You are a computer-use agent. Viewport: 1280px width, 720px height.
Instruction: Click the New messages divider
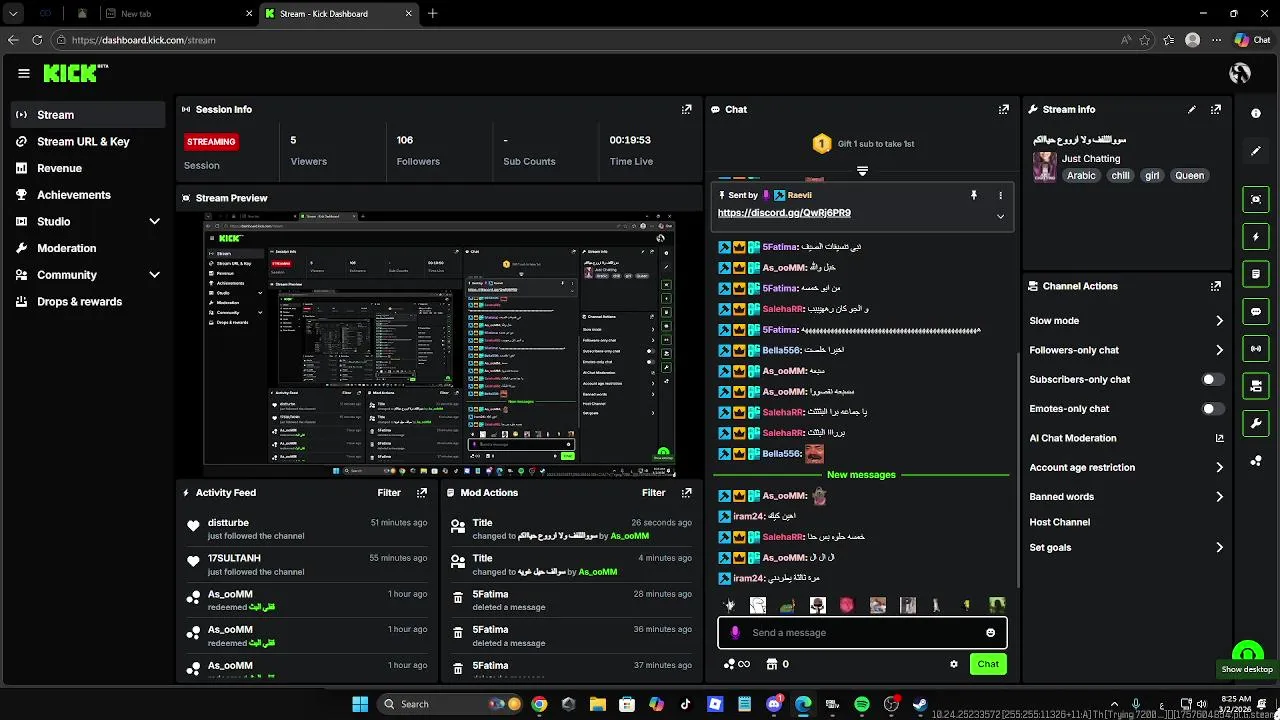(x=861, y=475)
